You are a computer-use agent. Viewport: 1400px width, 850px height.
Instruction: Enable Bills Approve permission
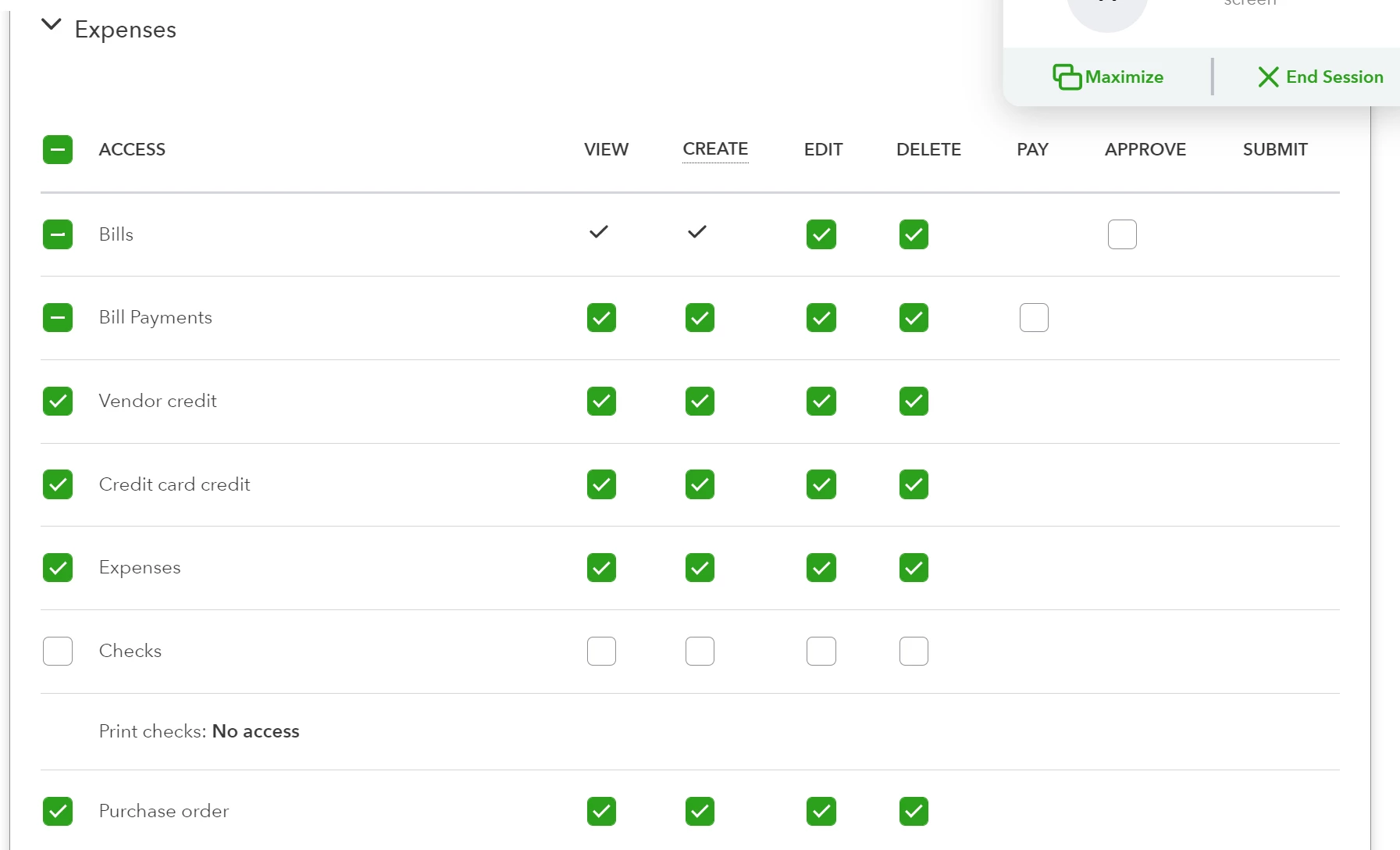[1122, 234]
